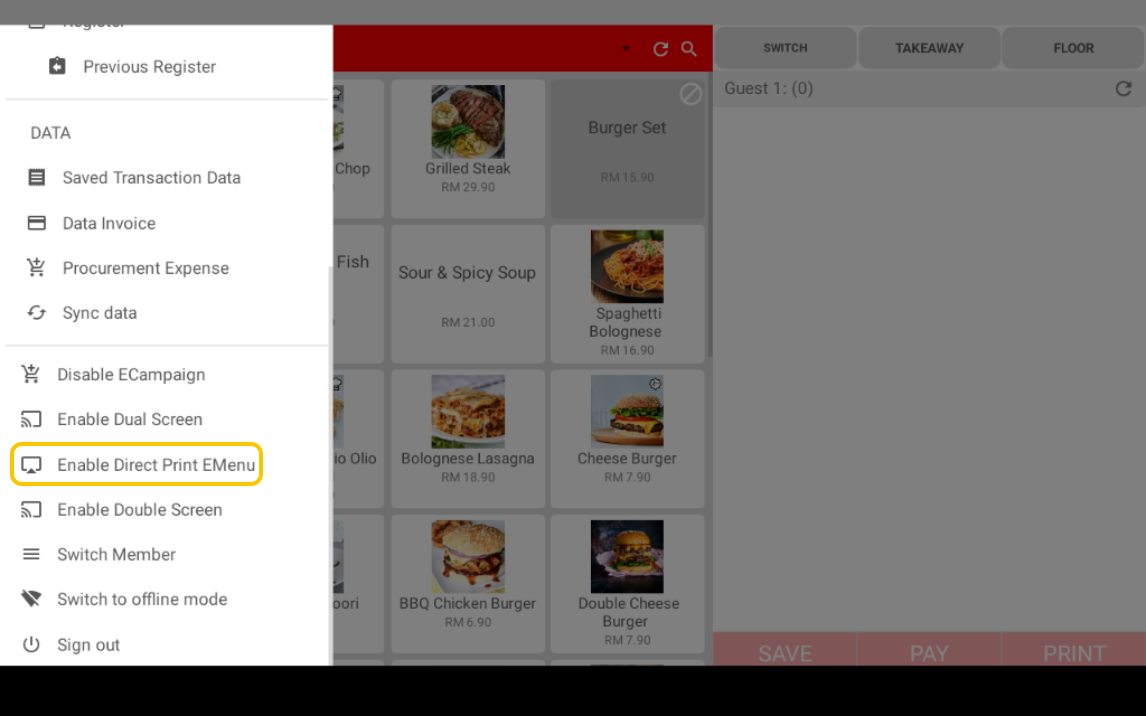Viewport: 1146px width, 716px height.
Task: Click the refresh icon in red header
Action: click(661, 49)
